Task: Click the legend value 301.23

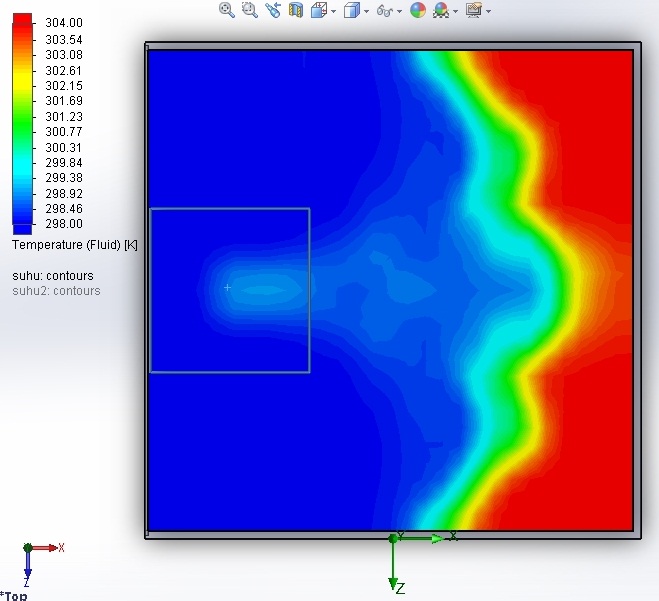Action: (x=64, y=116)
